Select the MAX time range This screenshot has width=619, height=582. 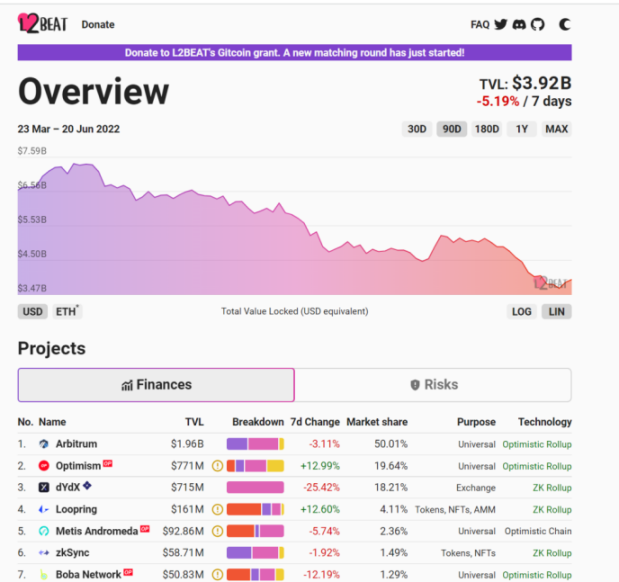(557, 129)
